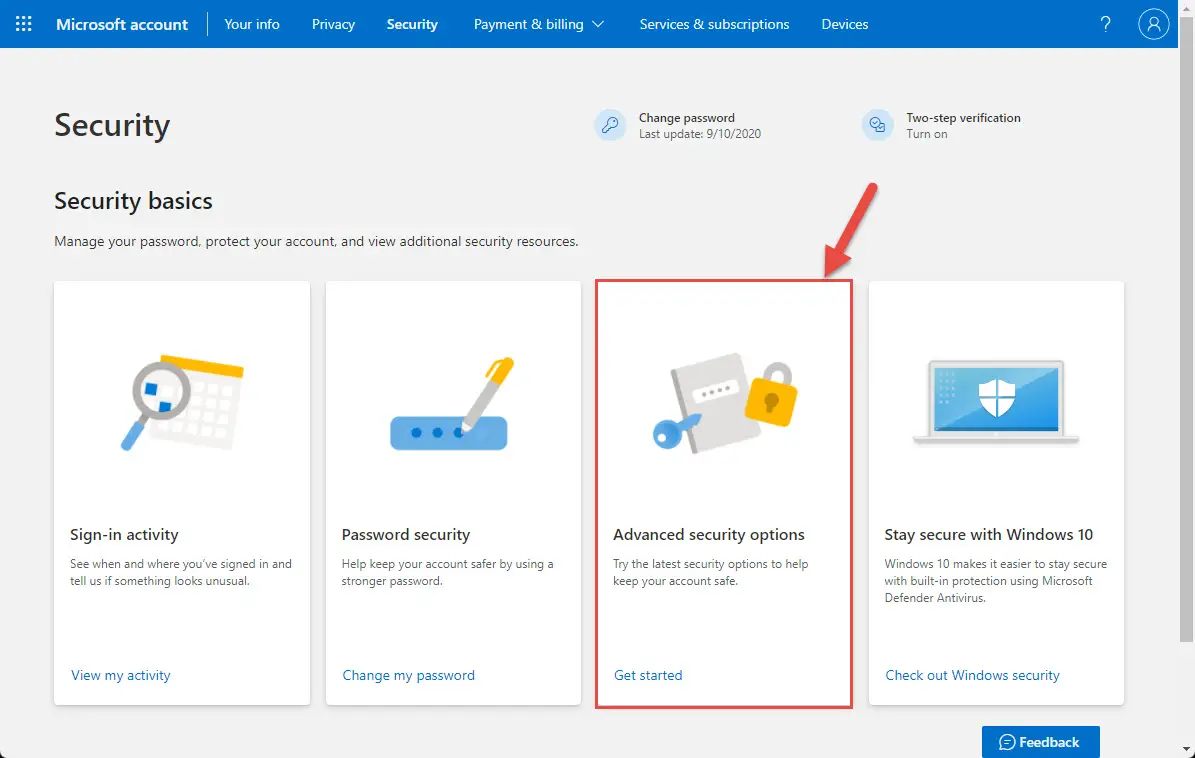Screen dimensions: 1195x758
Task: Open Services & subscriptions tab
Action: 714,24
